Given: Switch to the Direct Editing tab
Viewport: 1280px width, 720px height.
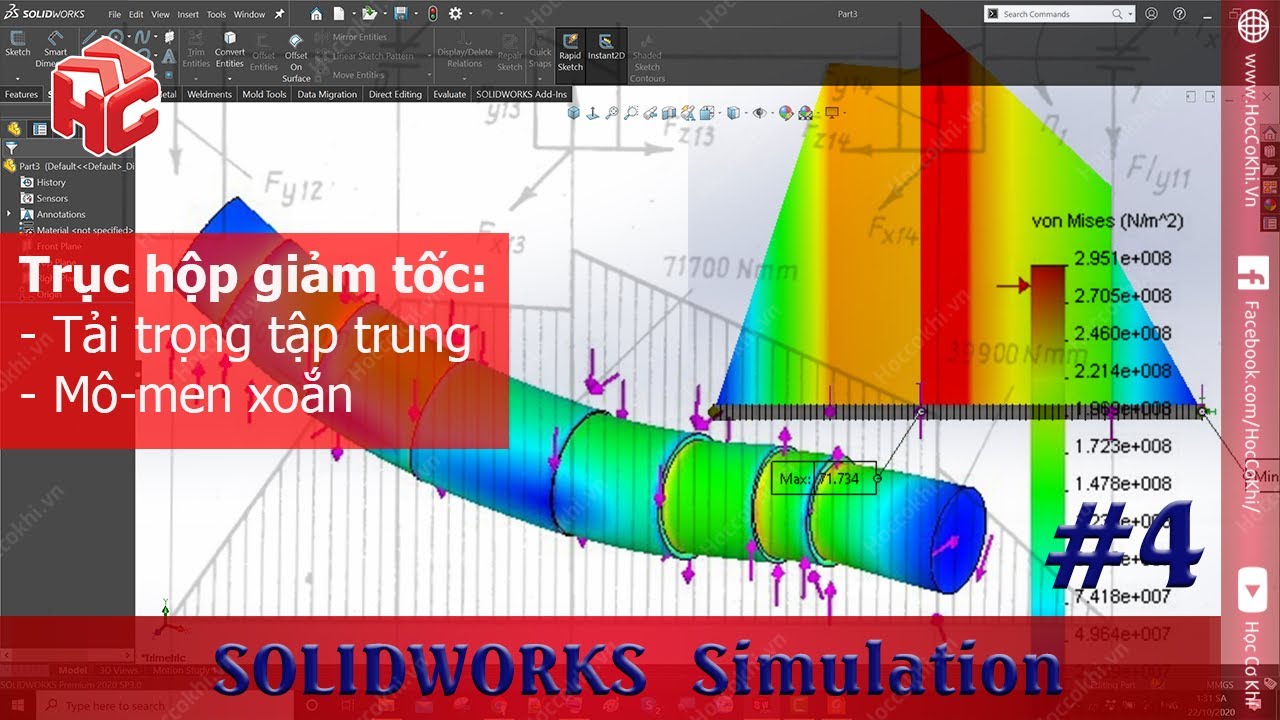Looking at the screenshot, I should click(x=395, y=94).
